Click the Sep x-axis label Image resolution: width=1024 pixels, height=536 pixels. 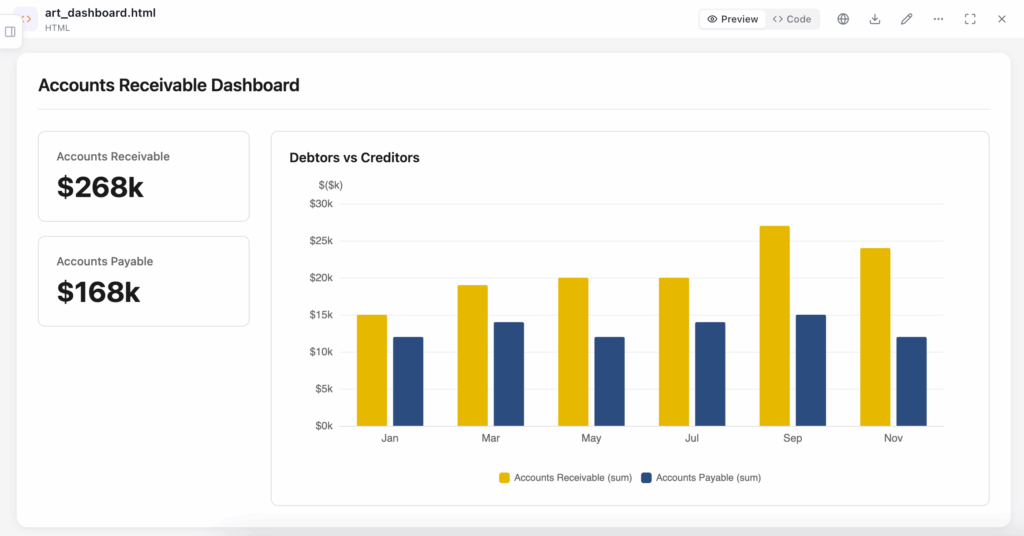(x=792, y=438)
